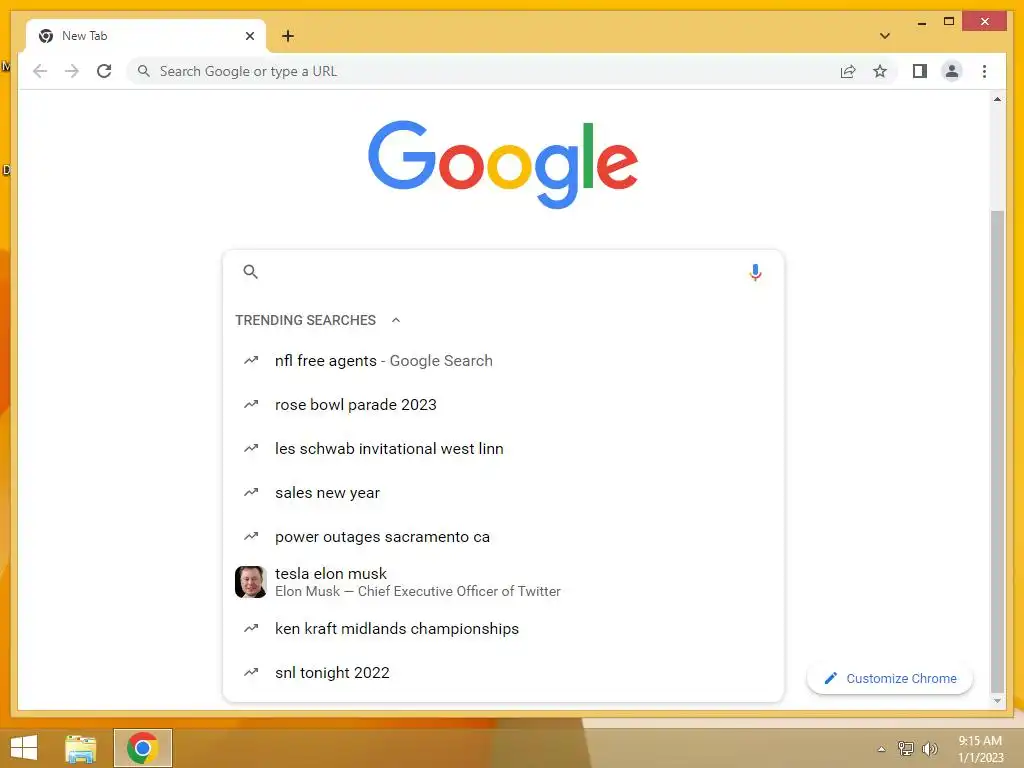Viewport: 1024px width, 768px height.
Task: Open File Explorer from the taskbar
Action: click(x=80, y=748)
